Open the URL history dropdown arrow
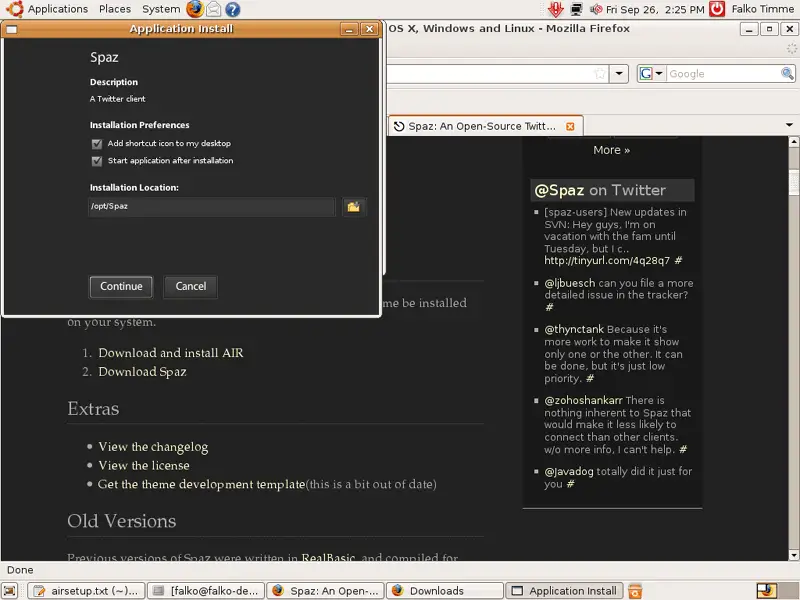The height and width of the screenshot is (600, 800). [619, 73]
